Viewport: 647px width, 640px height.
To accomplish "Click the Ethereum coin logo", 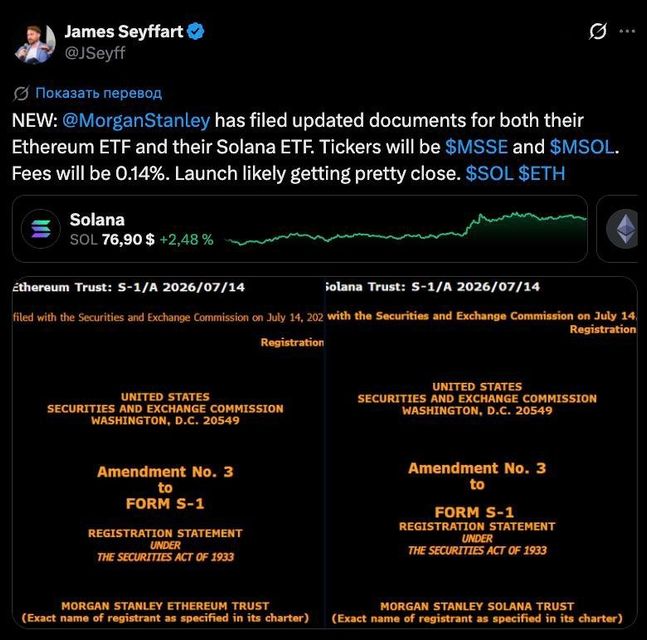I will coord(624,229).
